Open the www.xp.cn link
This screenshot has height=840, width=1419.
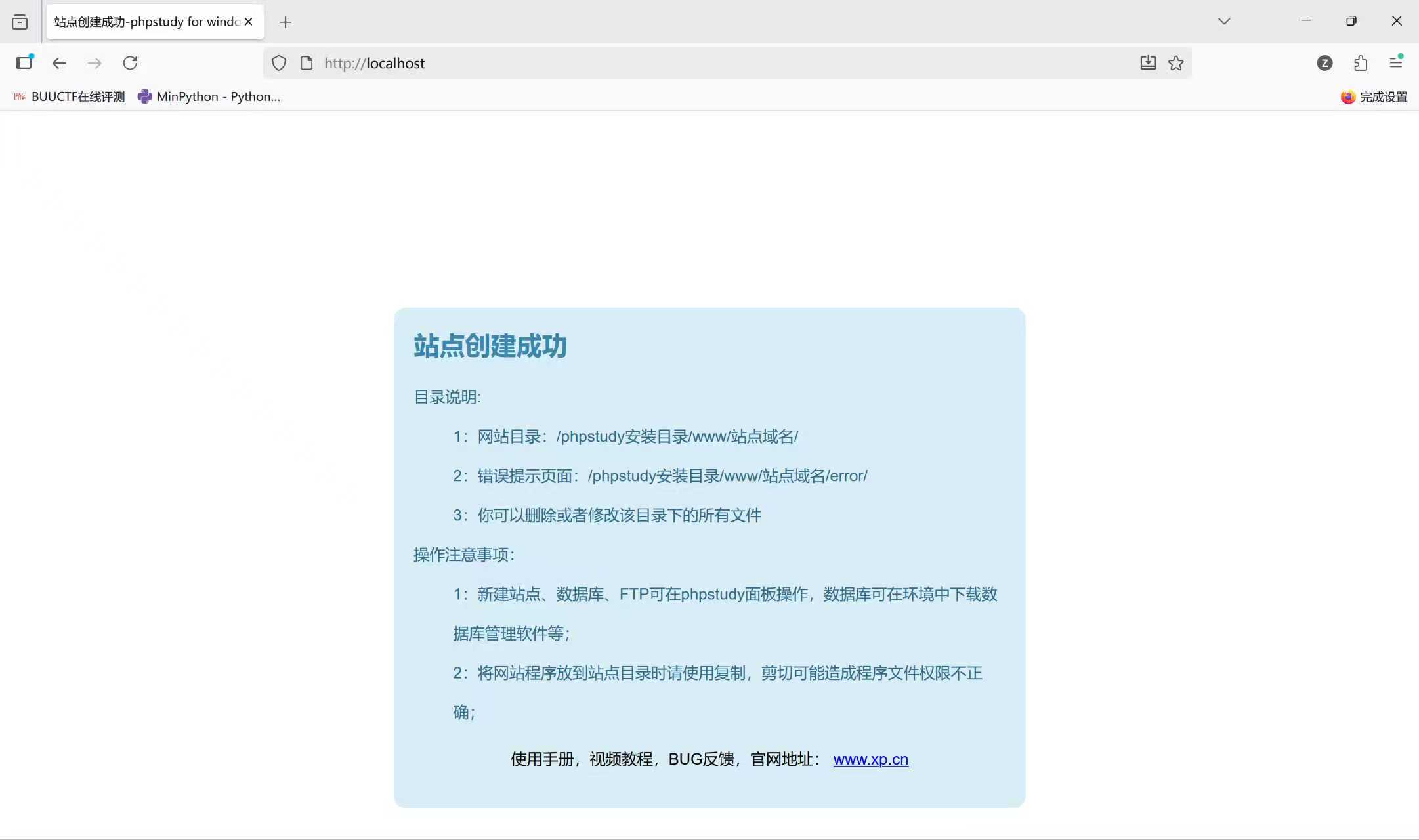pyautogui.click(x=870, y=759)
